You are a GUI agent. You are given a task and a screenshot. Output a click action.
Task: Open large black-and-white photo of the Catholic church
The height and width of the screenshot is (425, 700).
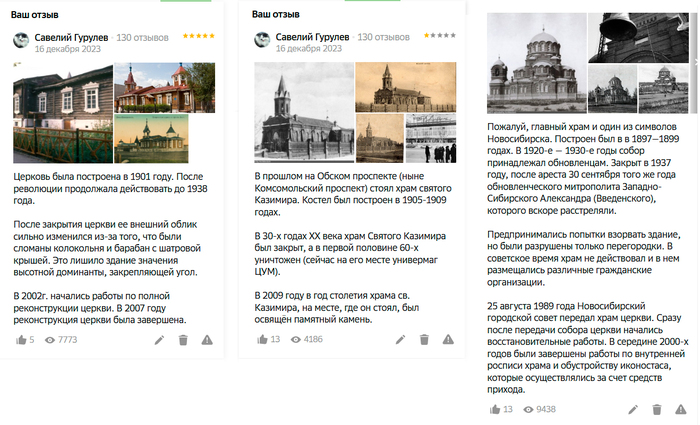point(304,112)
